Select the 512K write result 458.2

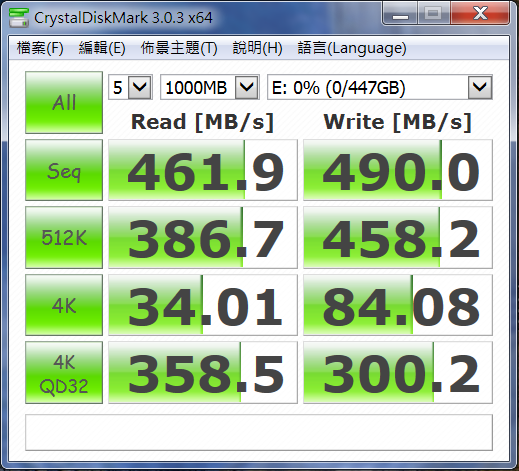[398, 237]
